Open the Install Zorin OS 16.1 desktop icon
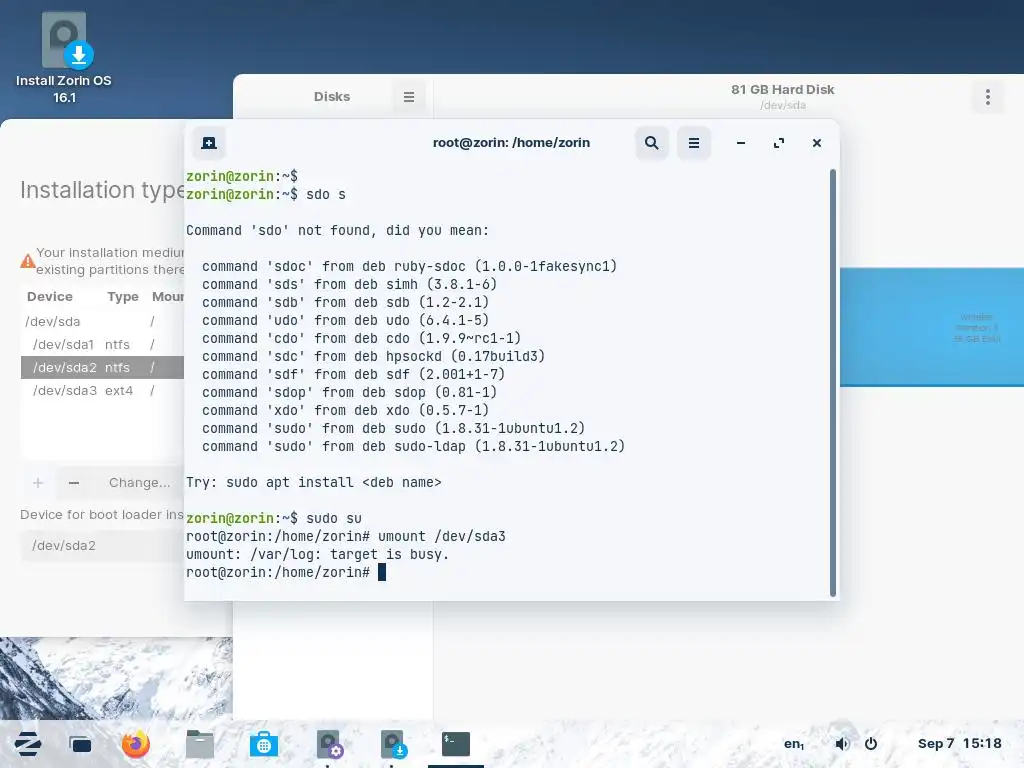Viewport: 1024px width, 768px height. pyautogui.click(x=64, y=57)
